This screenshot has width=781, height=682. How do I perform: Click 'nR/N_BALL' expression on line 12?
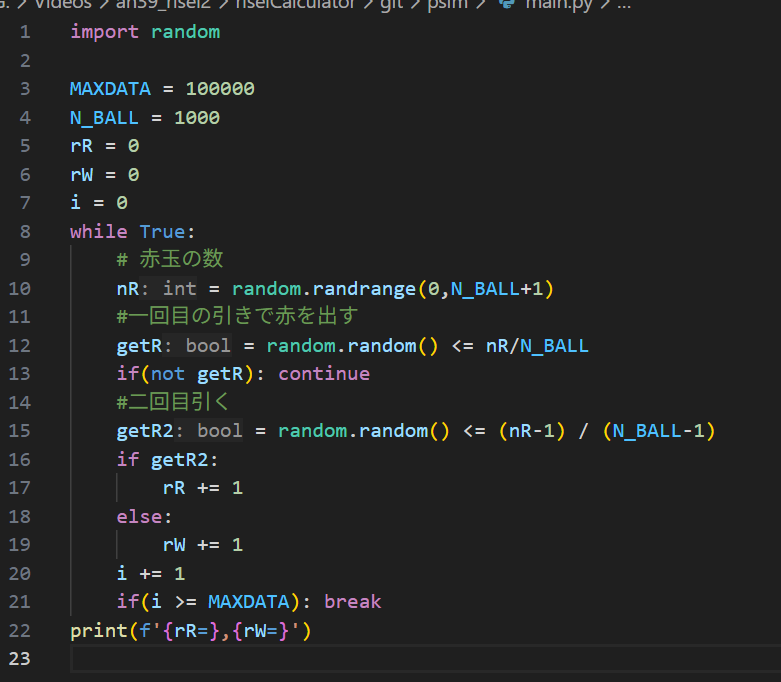[537, 346]
